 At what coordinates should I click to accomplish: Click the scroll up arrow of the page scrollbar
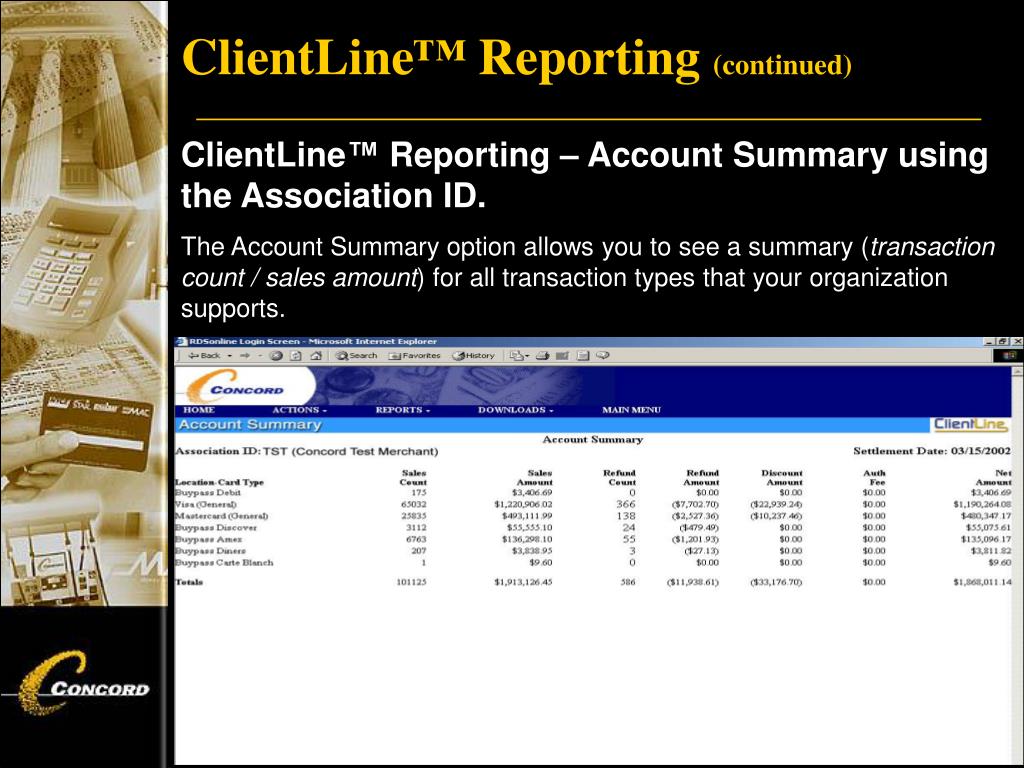pos(1017,371)
